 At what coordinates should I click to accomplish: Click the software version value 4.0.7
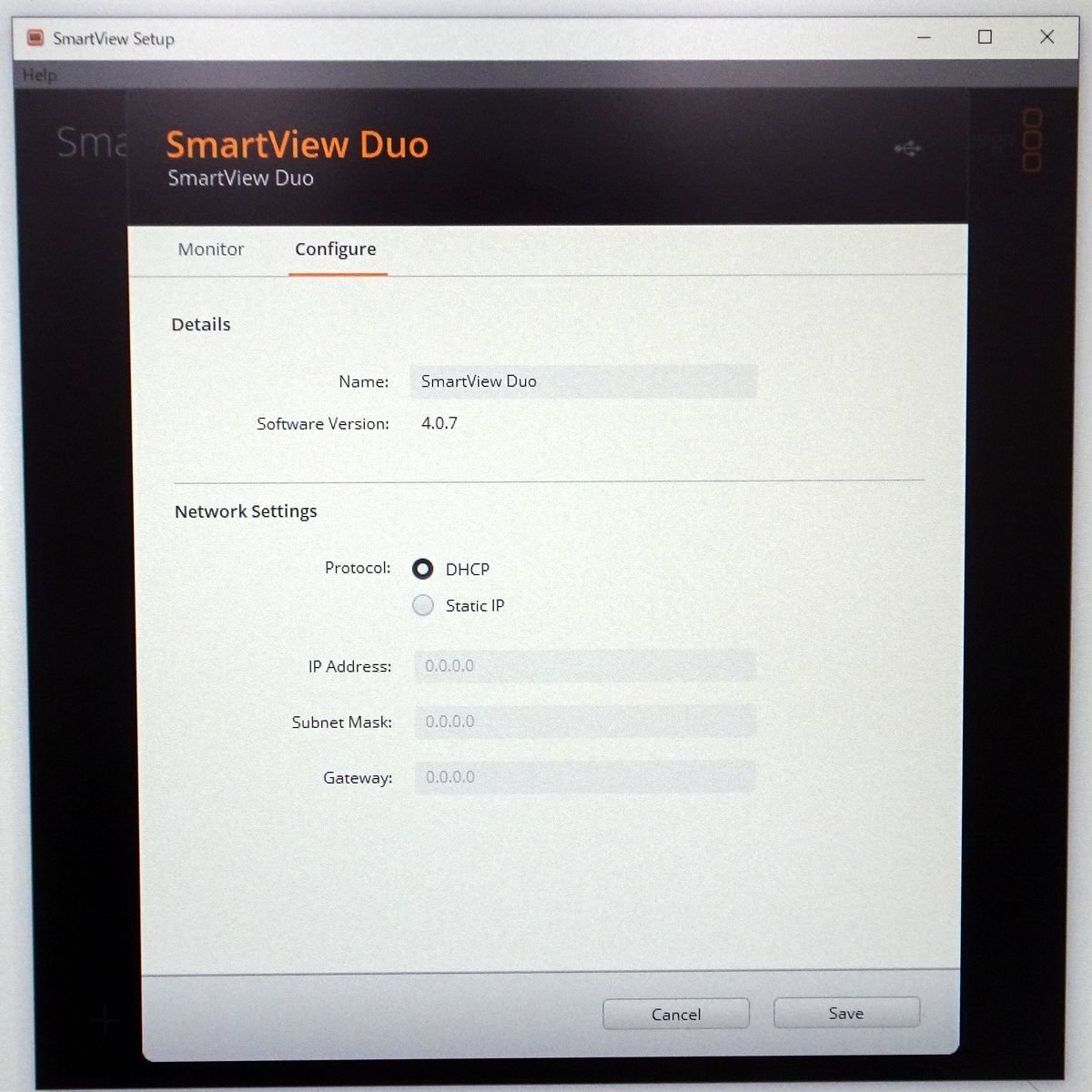point(440,423)
